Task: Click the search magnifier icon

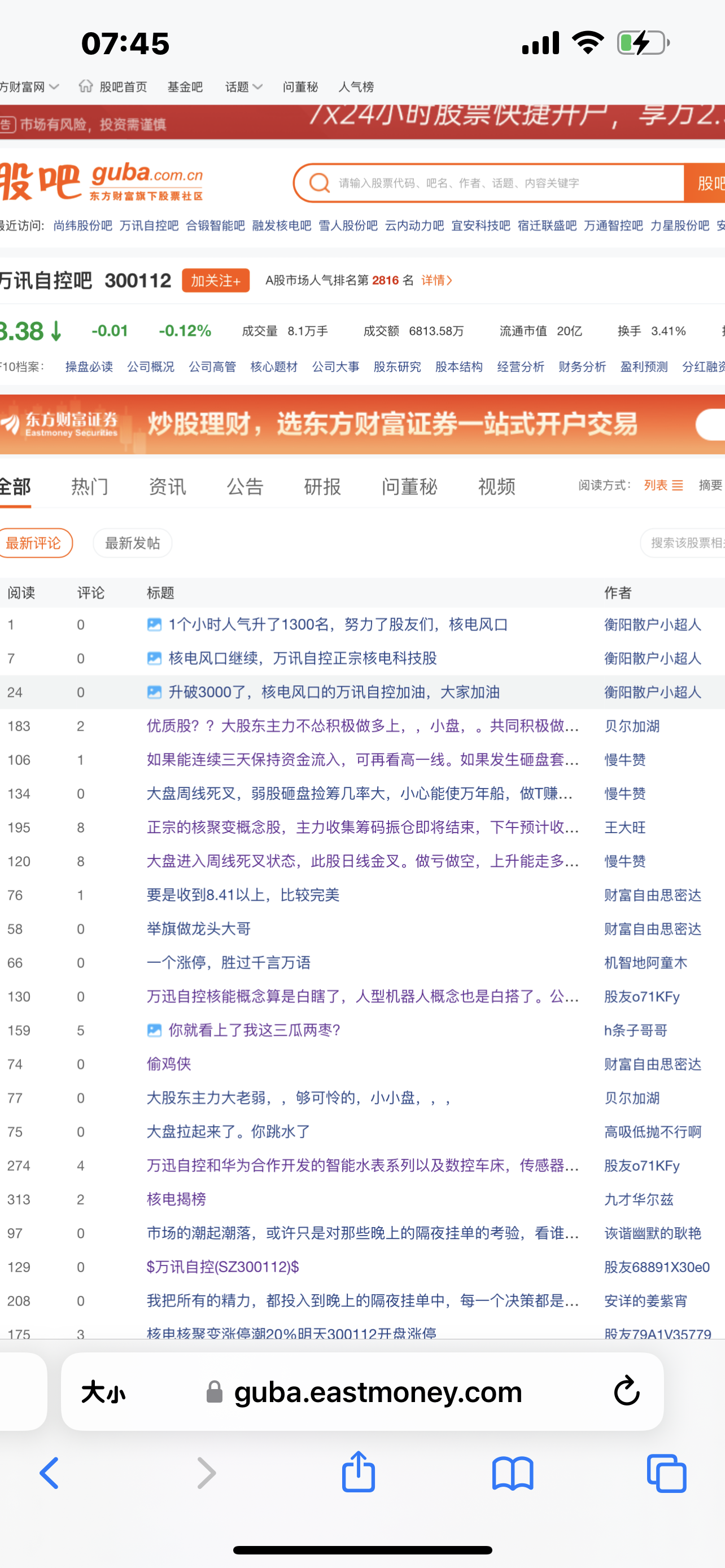Action: point(319,183)
